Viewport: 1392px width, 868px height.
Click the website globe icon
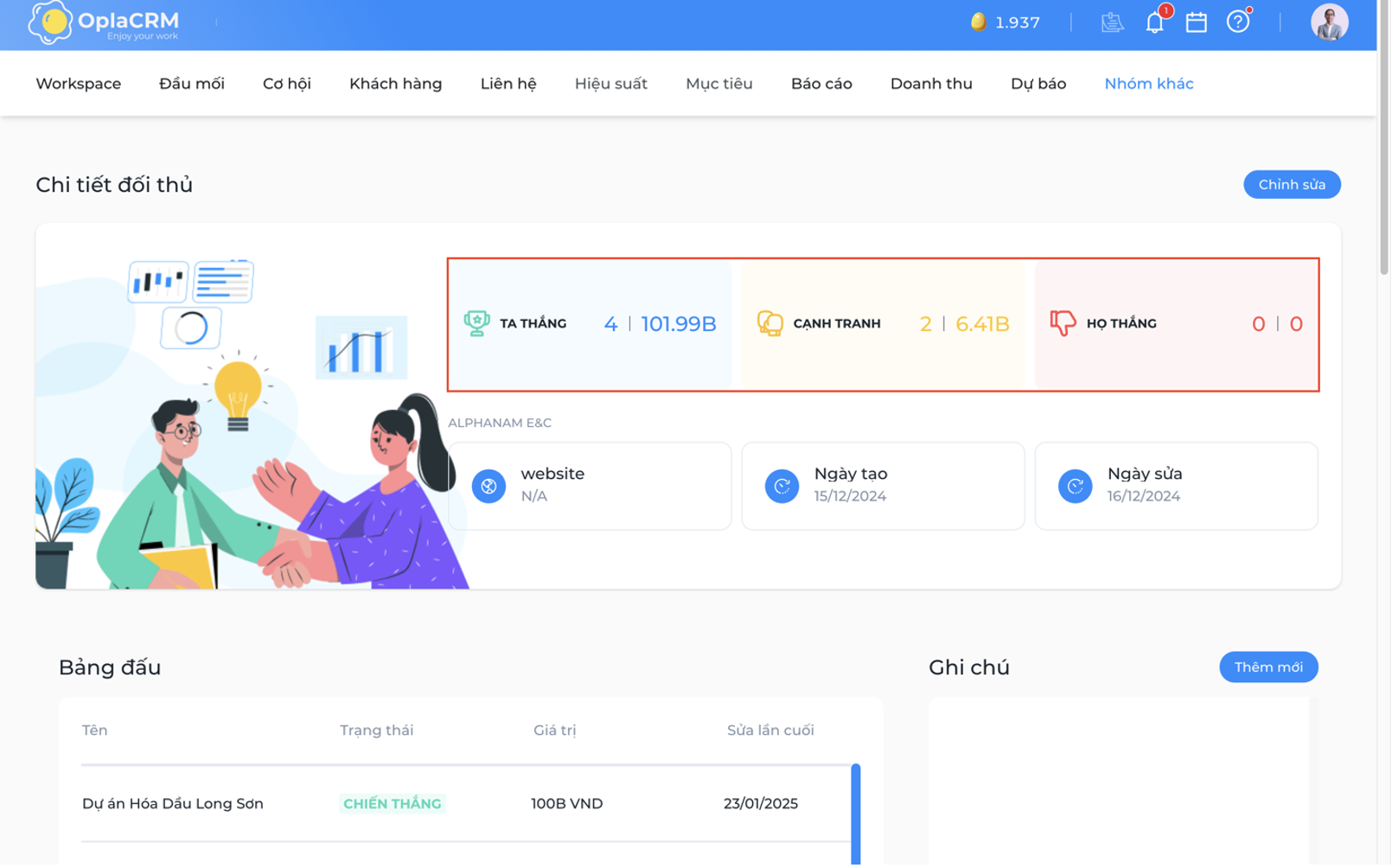(488, 486)
